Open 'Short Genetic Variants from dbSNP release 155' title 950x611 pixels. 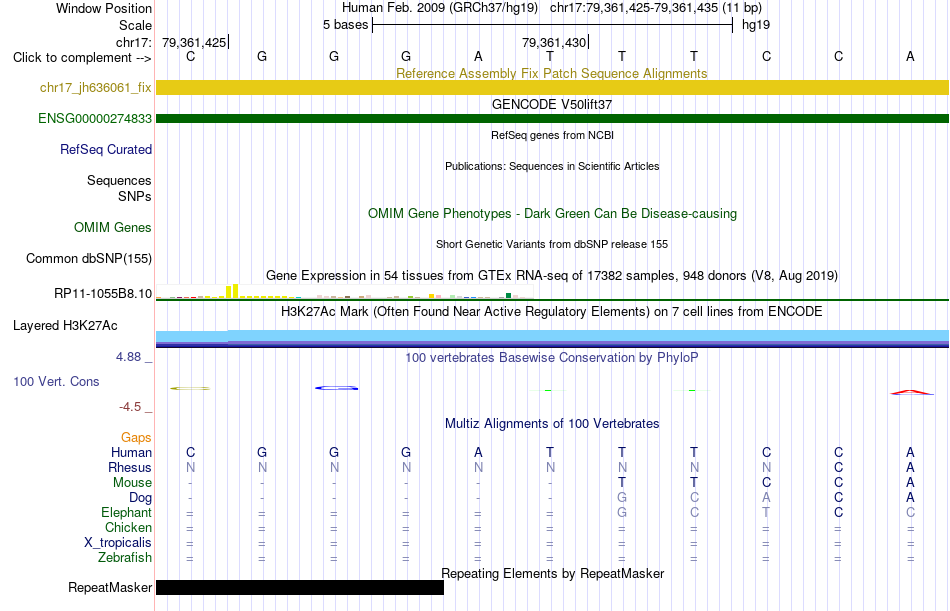coord(552,244)
